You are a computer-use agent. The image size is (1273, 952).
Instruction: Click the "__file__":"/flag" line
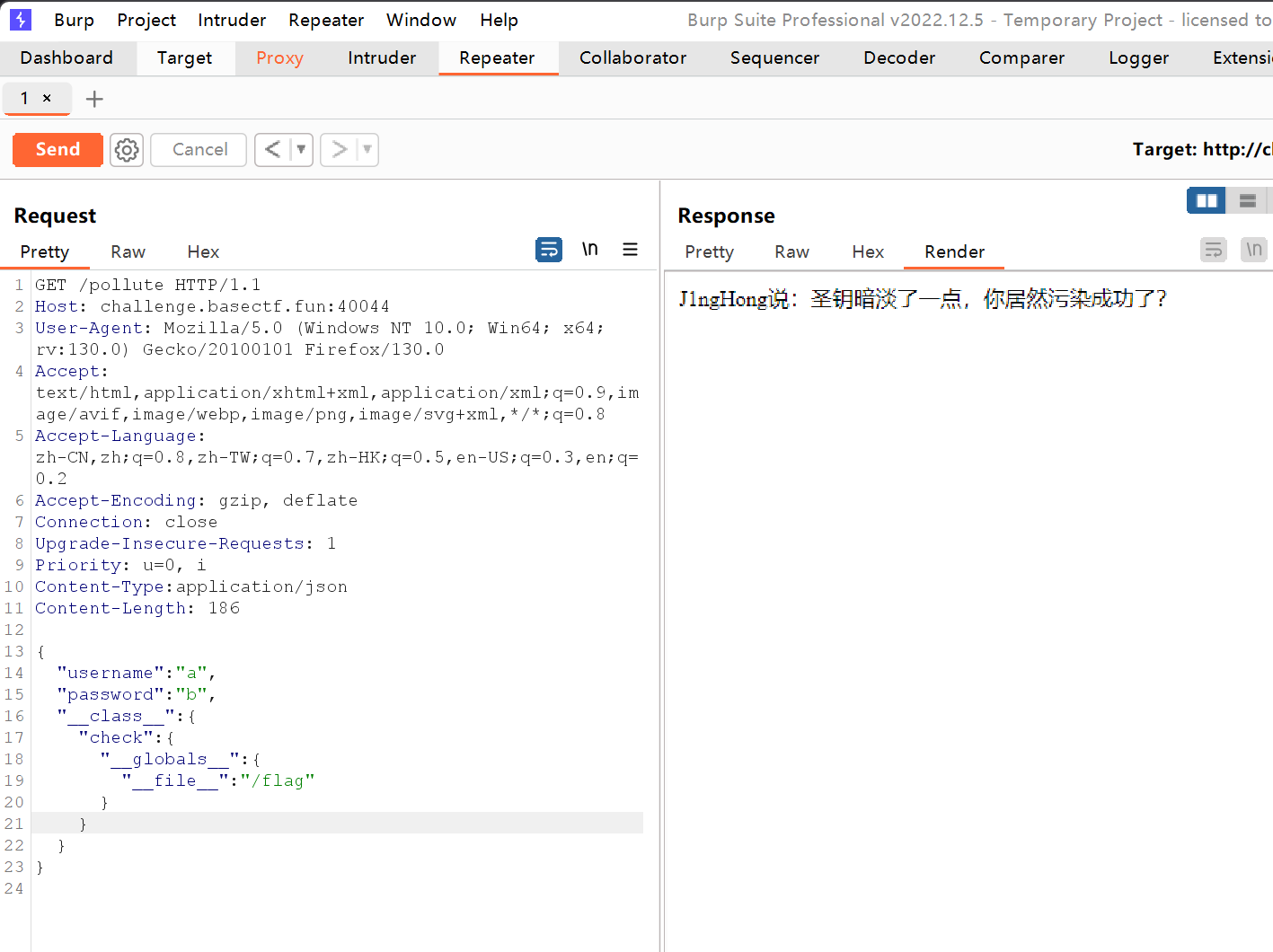pyautogui.click(x=218, y=780)
